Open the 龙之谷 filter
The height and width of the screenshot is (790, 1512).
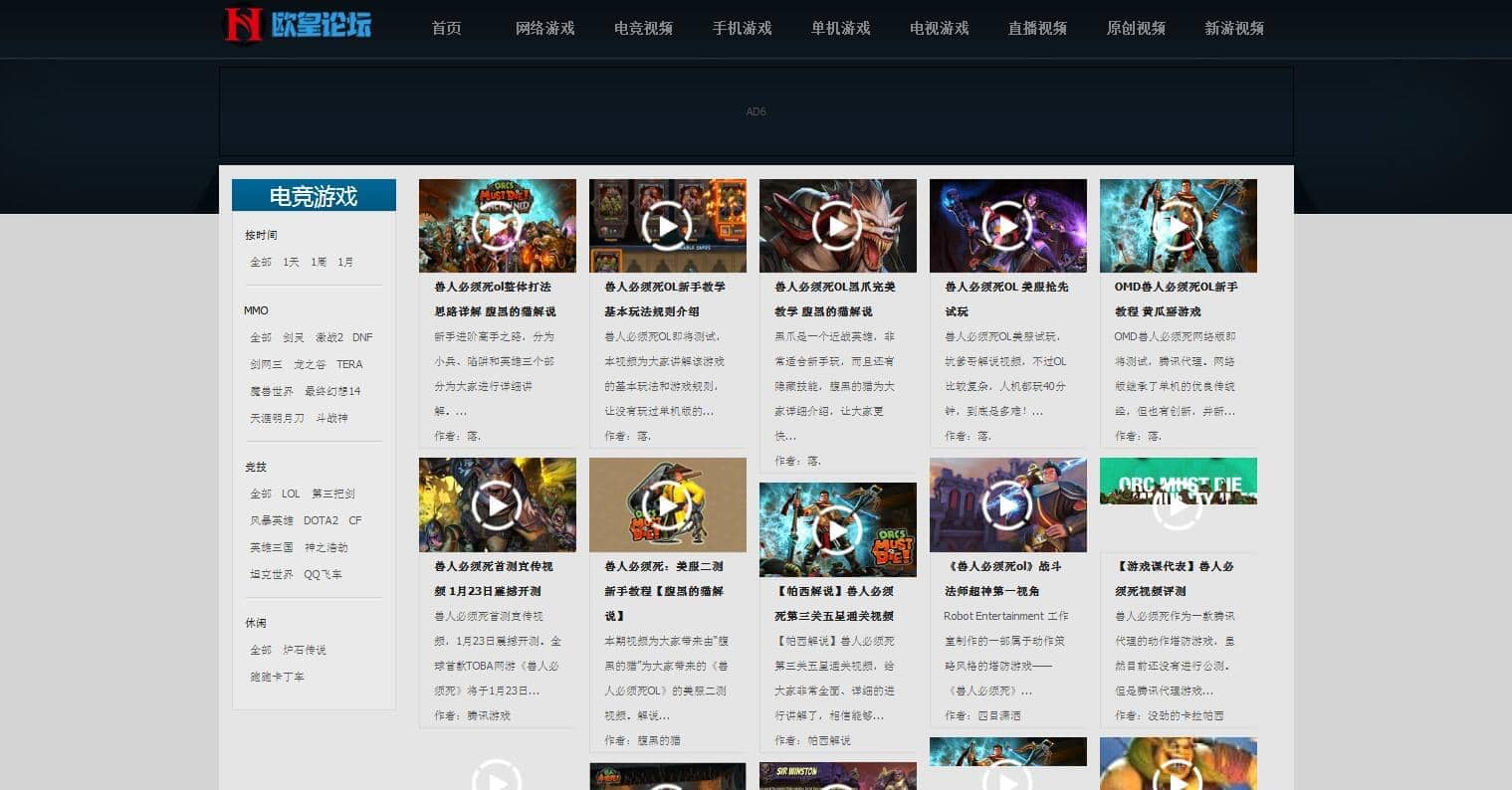310,364
